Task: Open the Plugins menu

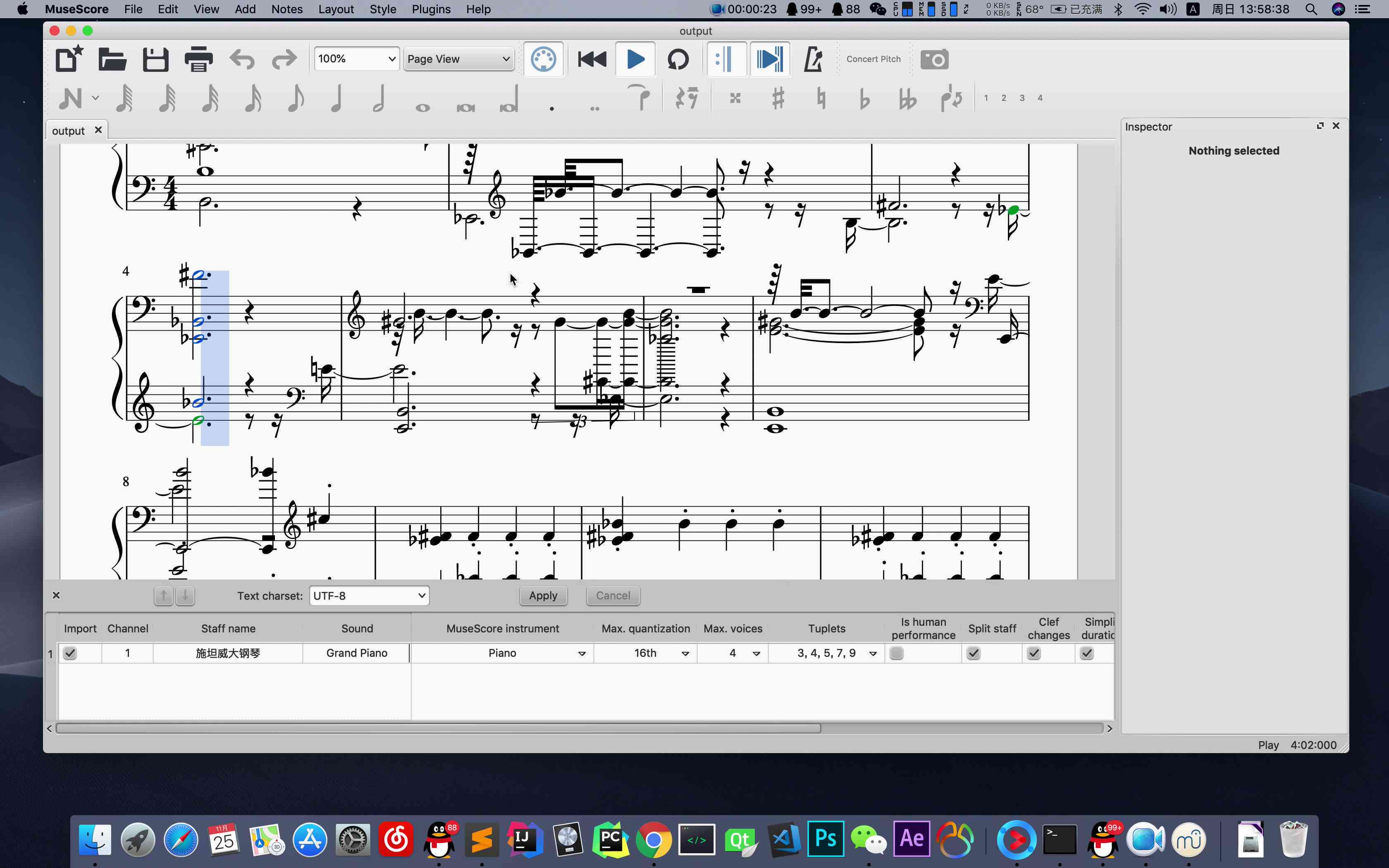Action: tap(431, 9)
